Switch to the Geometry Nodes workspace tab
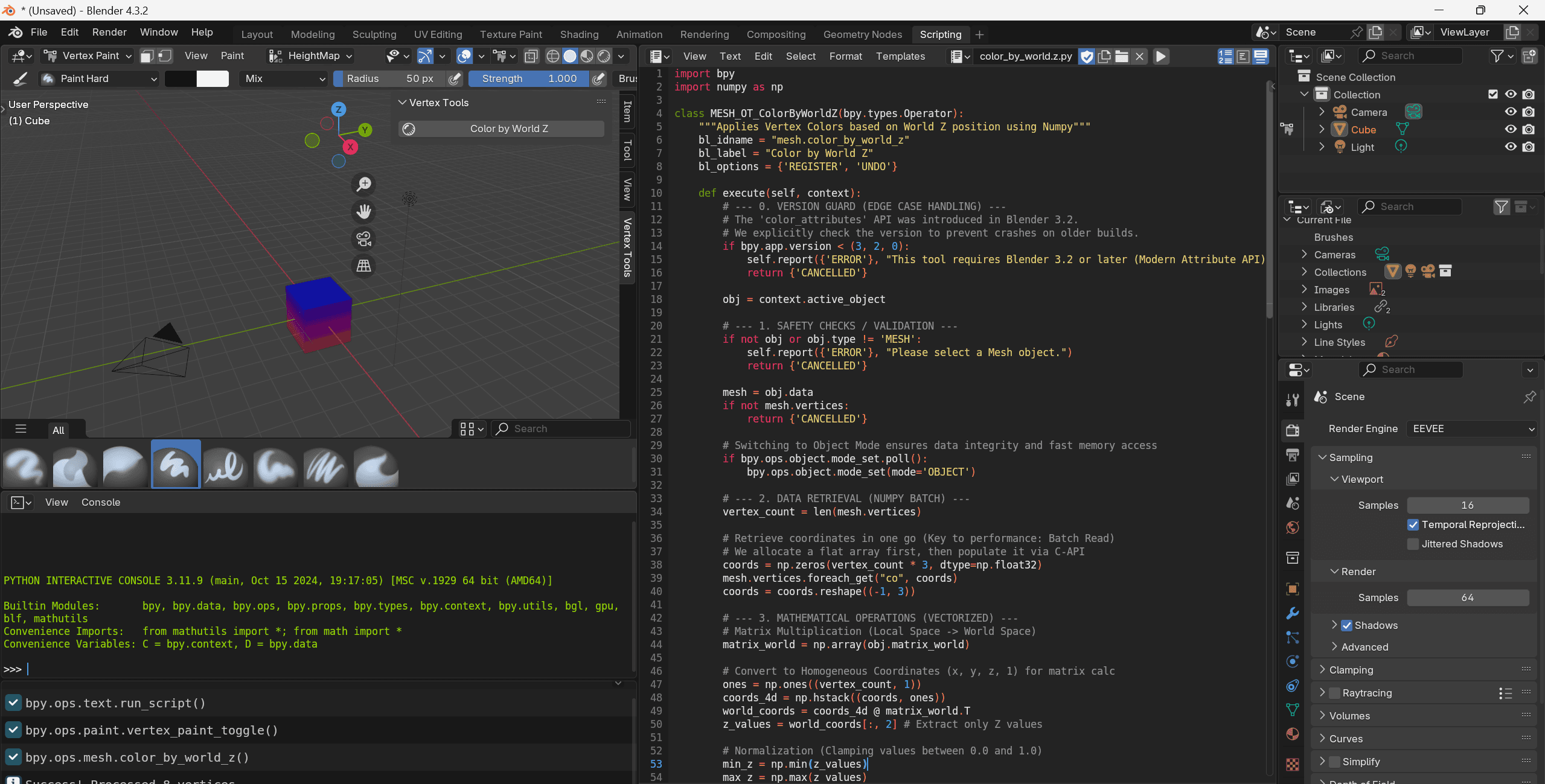This screenshot has width=1545, height=784. (862, 34)
